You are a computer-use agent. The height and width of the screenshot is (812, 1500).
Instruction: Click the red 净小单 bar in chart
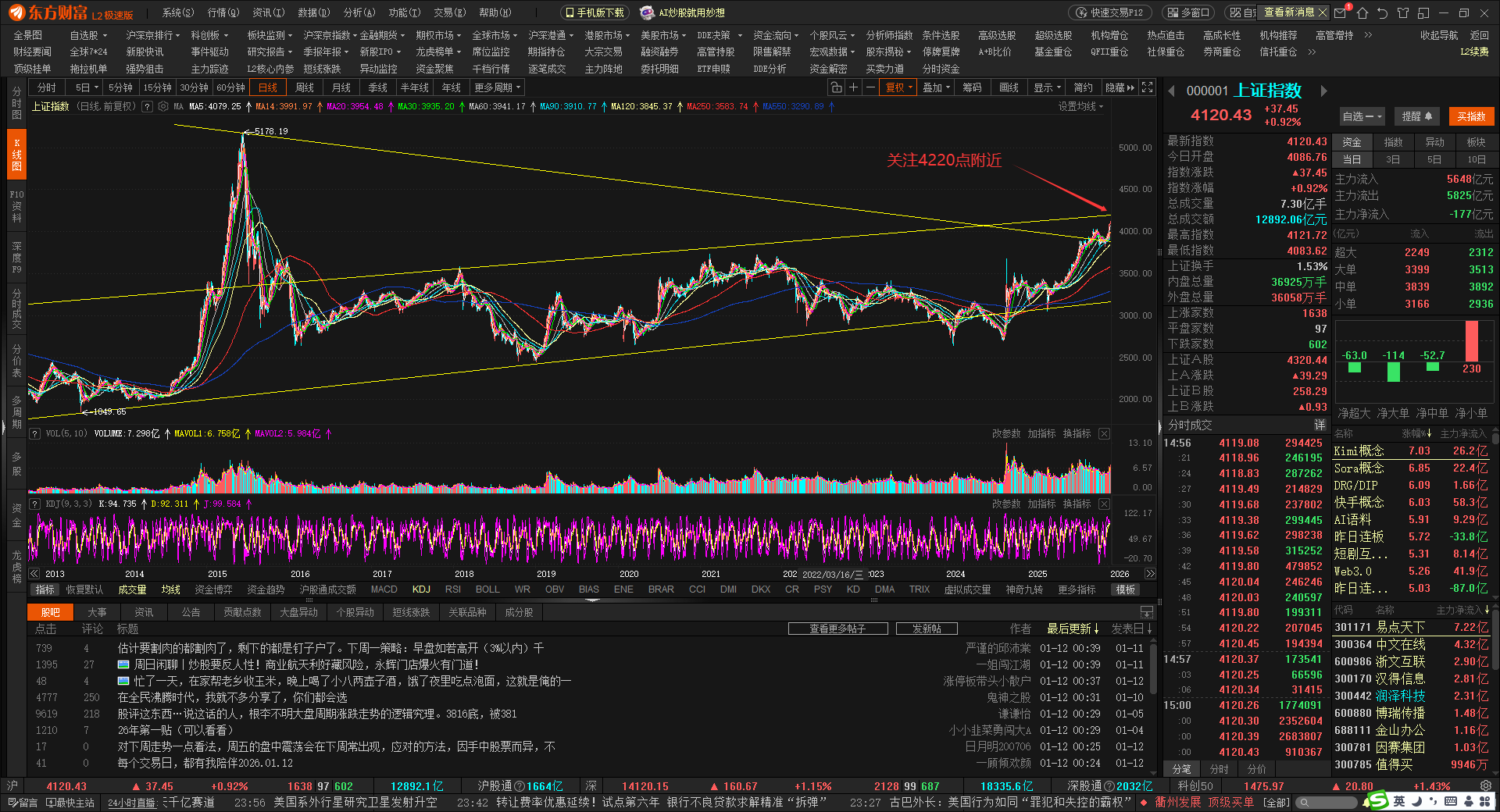click(1471, 340)
